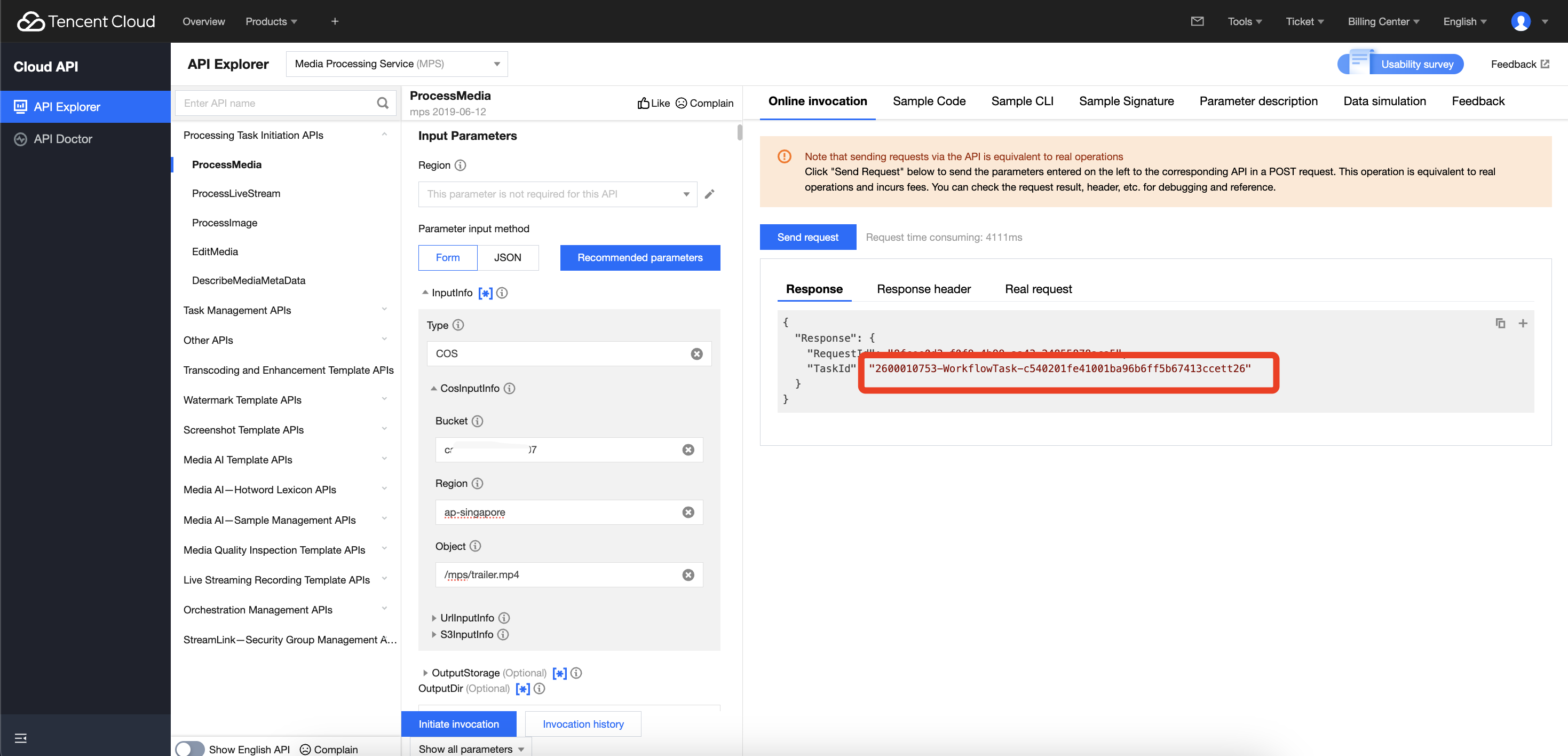Open the Data simulation tab
This screenshot has height=756, width=1568.
tap(1384, 101)
